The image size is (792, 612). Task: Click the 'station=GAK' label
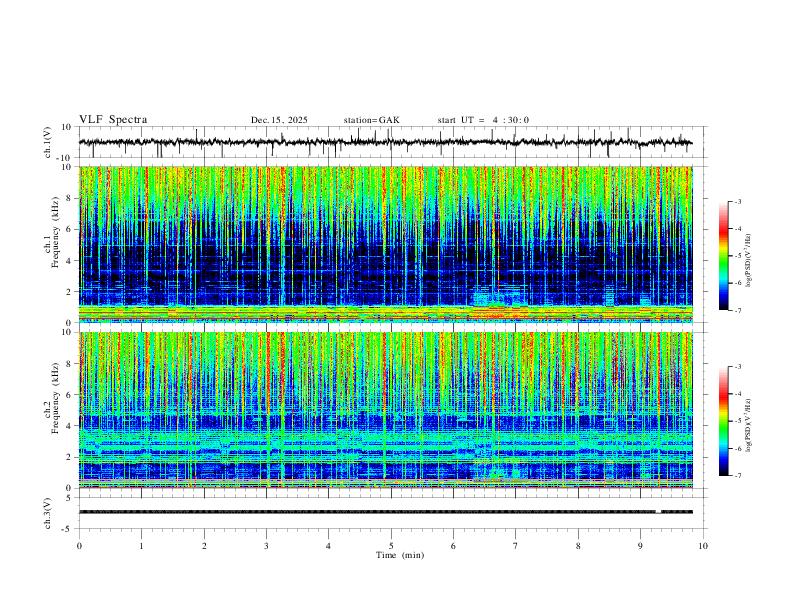(371, 120)
